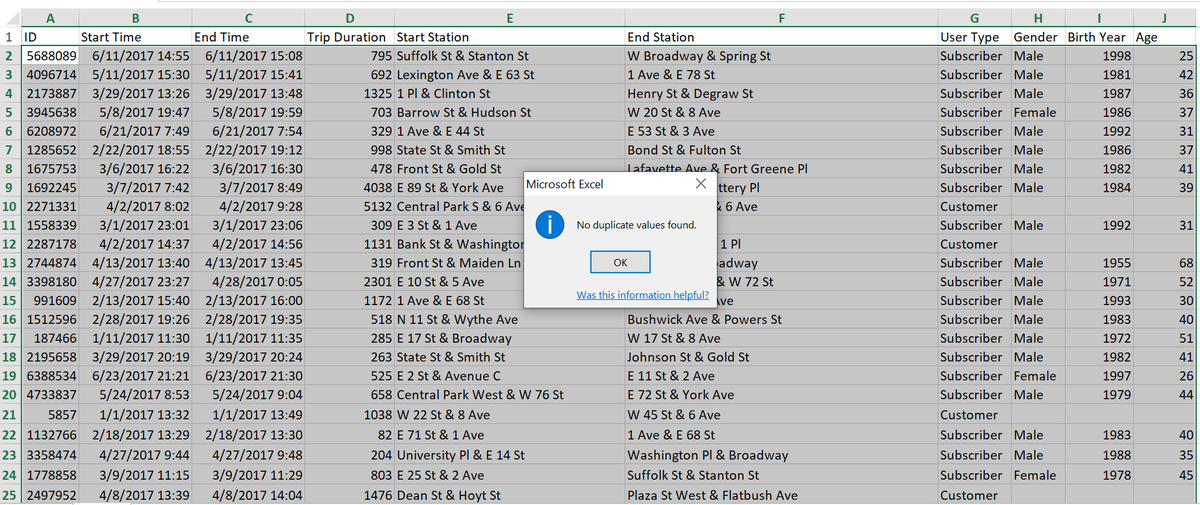Screen dimensions: 1200x505
Task: Select birth year cell 1998
Action: (x=1099, y=56)
